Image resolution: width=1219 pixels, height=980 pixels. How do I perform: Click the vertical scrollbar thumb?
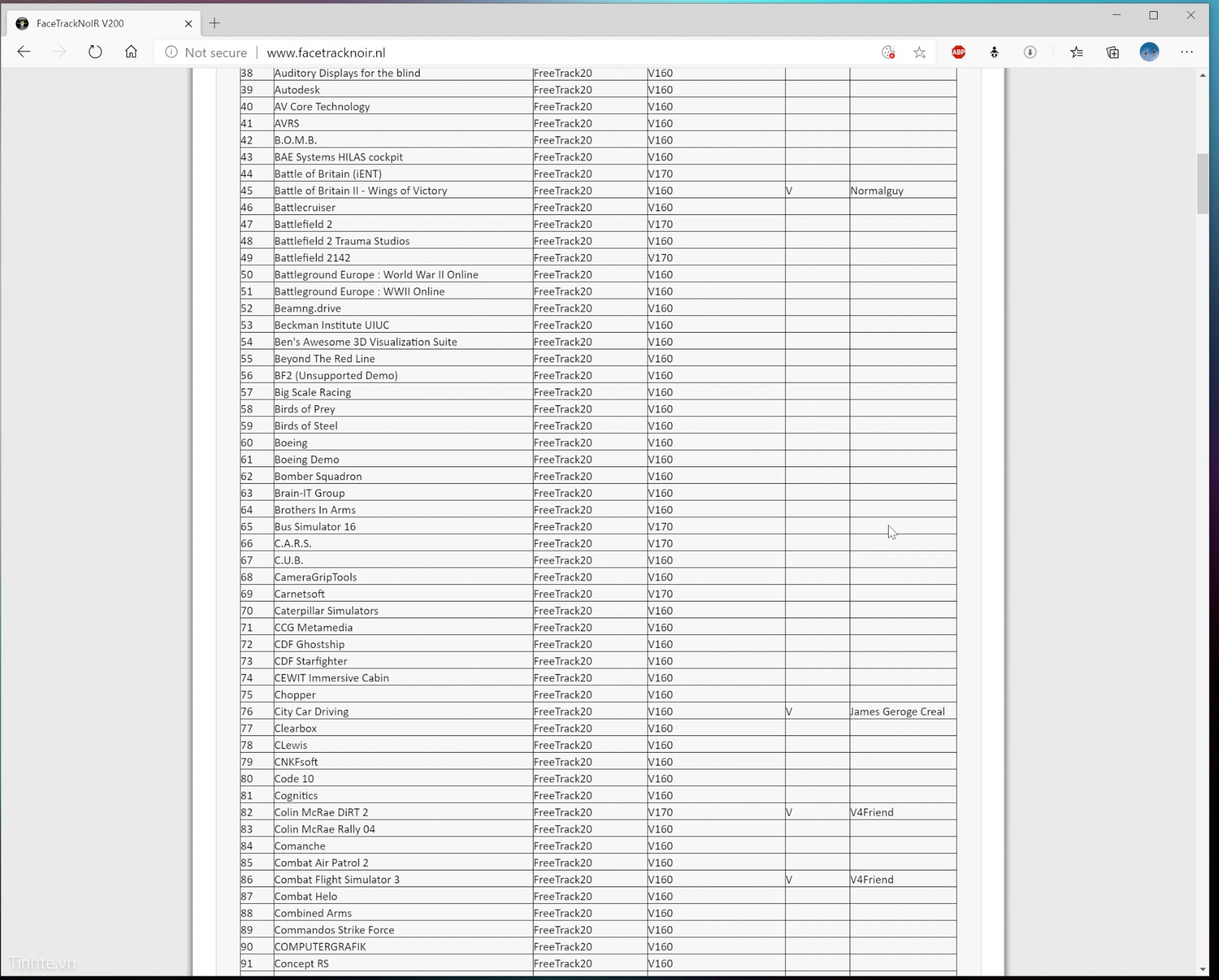(x=1203, y=183)
